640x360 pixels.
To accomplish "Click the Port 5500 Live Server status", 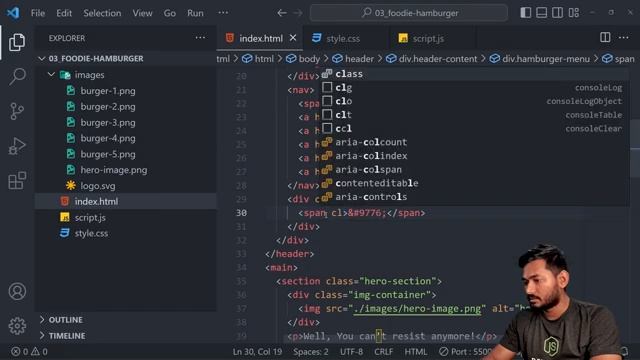I will pos(465,351).
